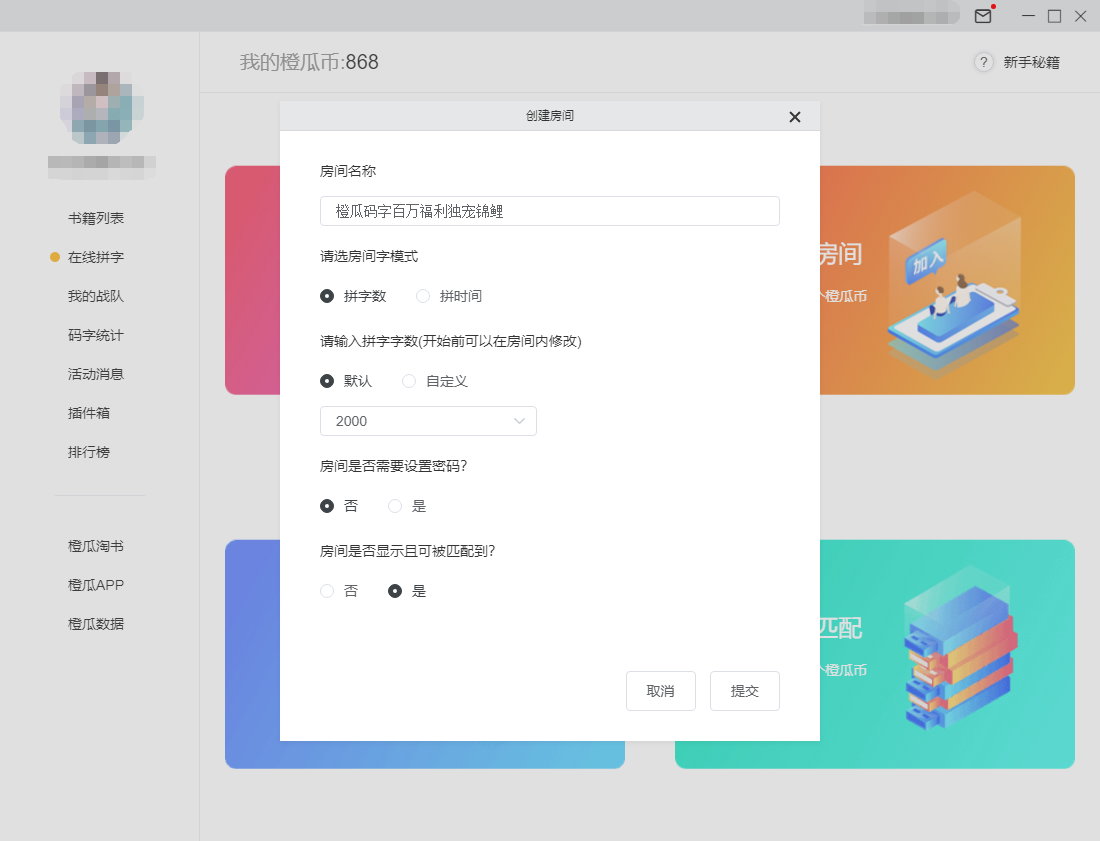Viewport: 1100px width, 841px height.
Task: Switch to 在线拼字 section
Action: [x=101, y=256]
